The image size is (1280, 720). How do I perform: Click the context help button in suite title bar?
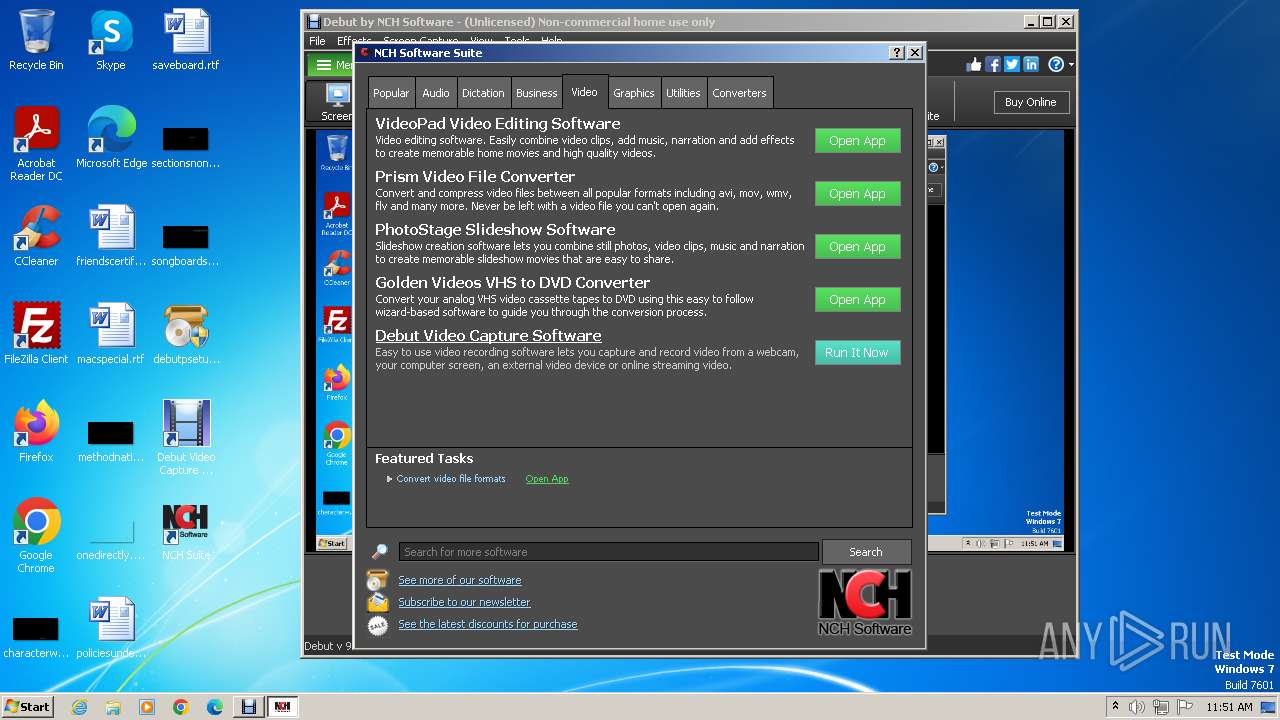(897, 53)
